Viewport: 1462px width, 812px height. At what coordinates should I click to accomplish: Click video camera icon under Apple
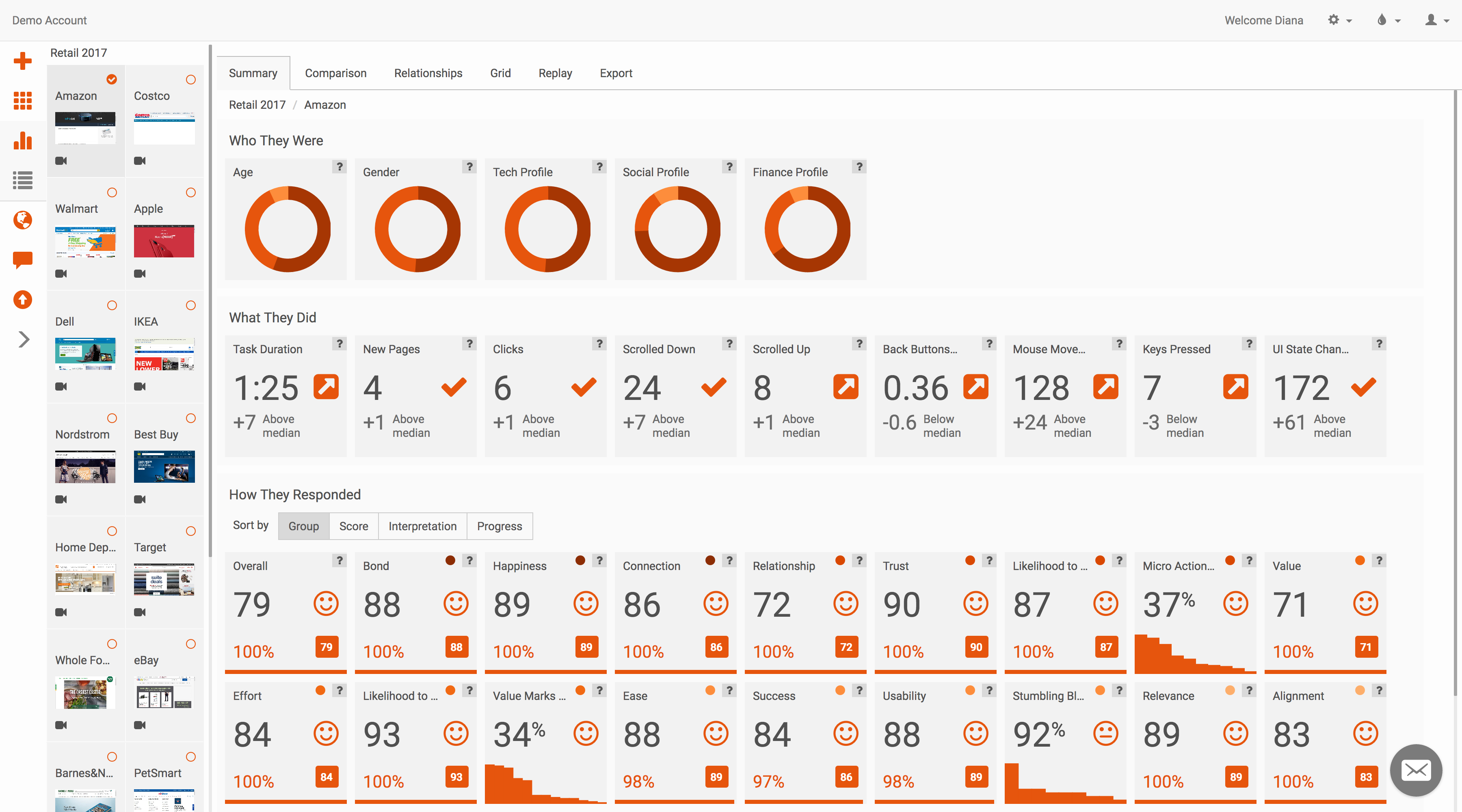(140, 274)
